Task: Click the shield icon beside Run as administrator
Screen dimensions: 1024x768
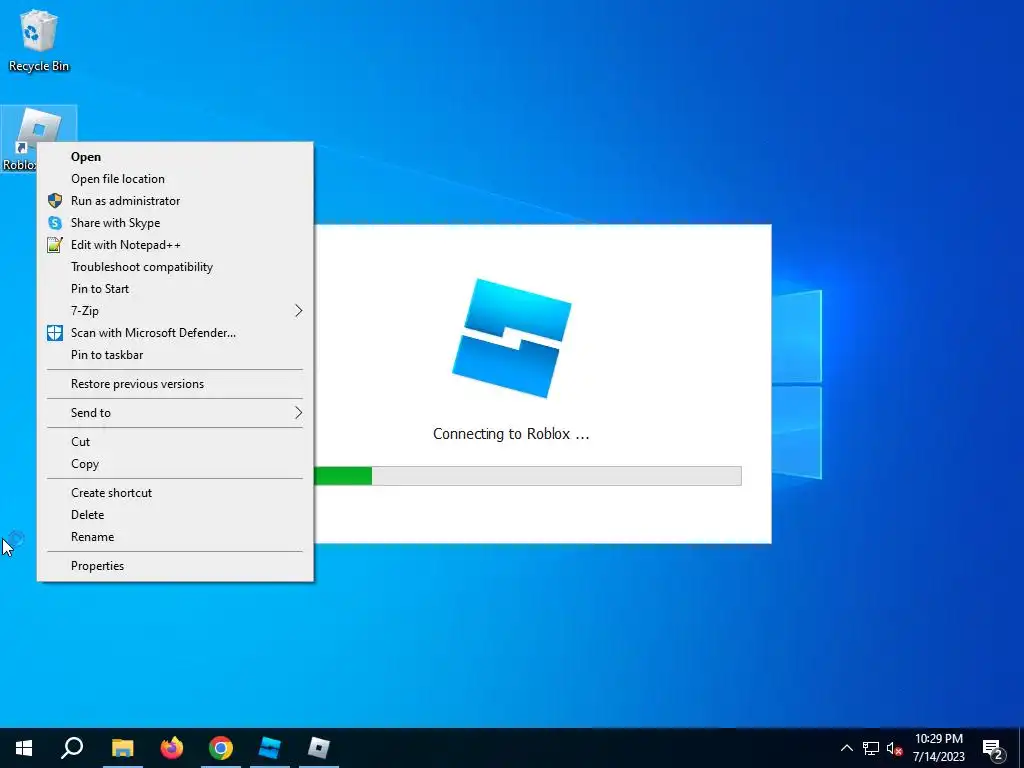Action: tap(55, 200)
